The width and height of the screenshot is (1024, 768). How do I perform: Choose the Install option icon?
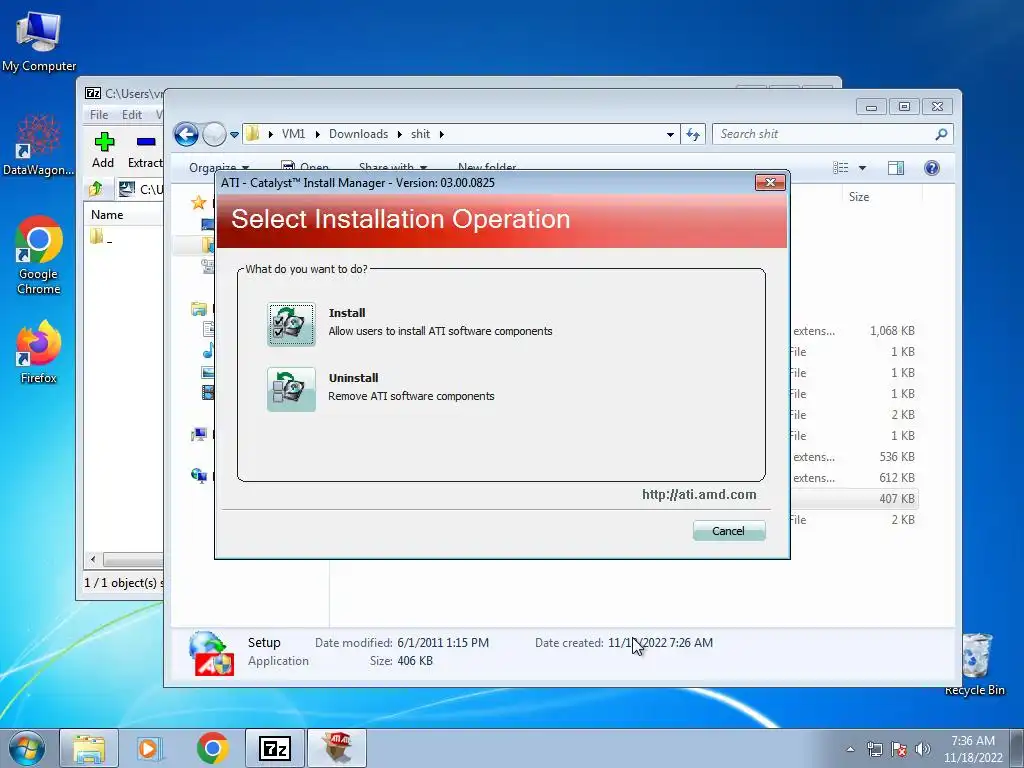[x=291, y=324]
